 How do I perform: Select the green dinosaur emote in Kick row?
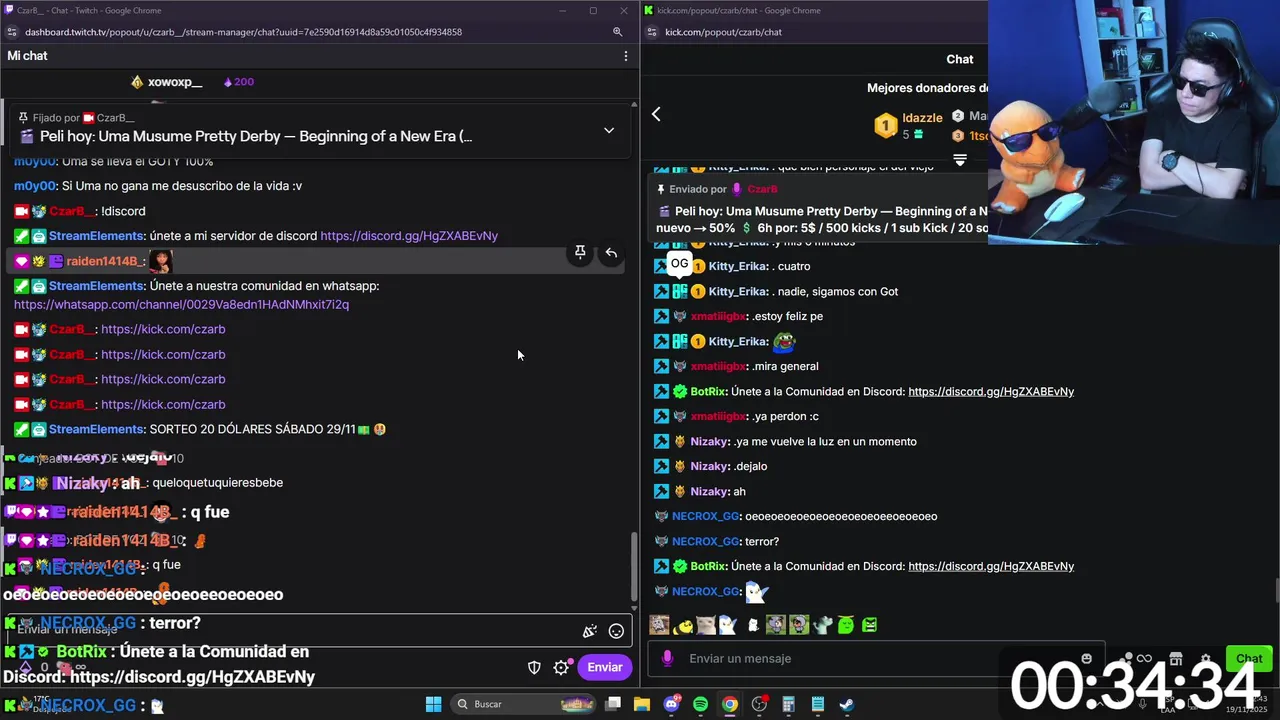pyautogui.click(x=823, y=626)
